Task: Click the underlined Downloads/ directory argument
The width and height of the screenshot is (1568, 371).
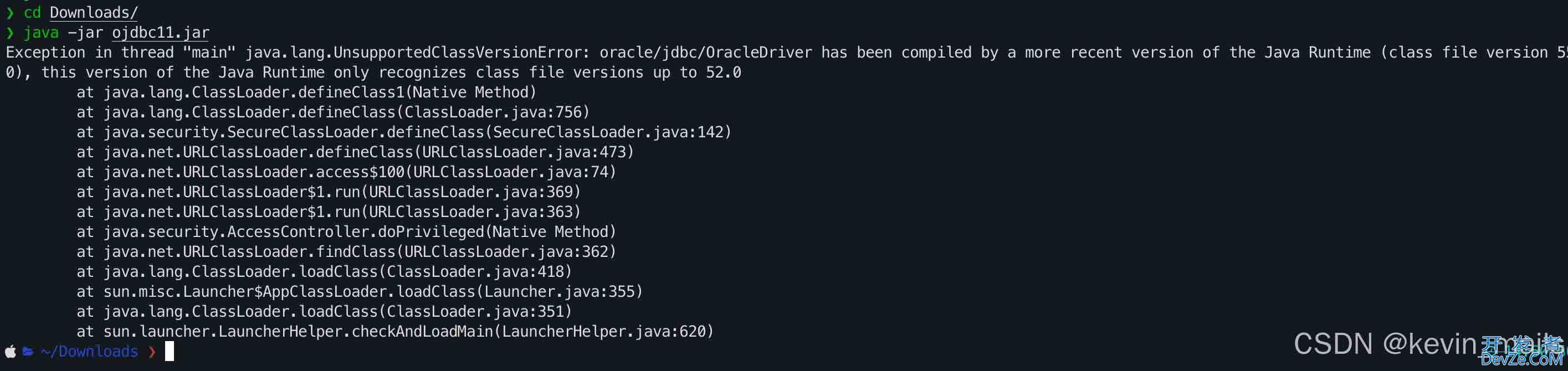Action: pyautogui.click(x=94, y=13)
